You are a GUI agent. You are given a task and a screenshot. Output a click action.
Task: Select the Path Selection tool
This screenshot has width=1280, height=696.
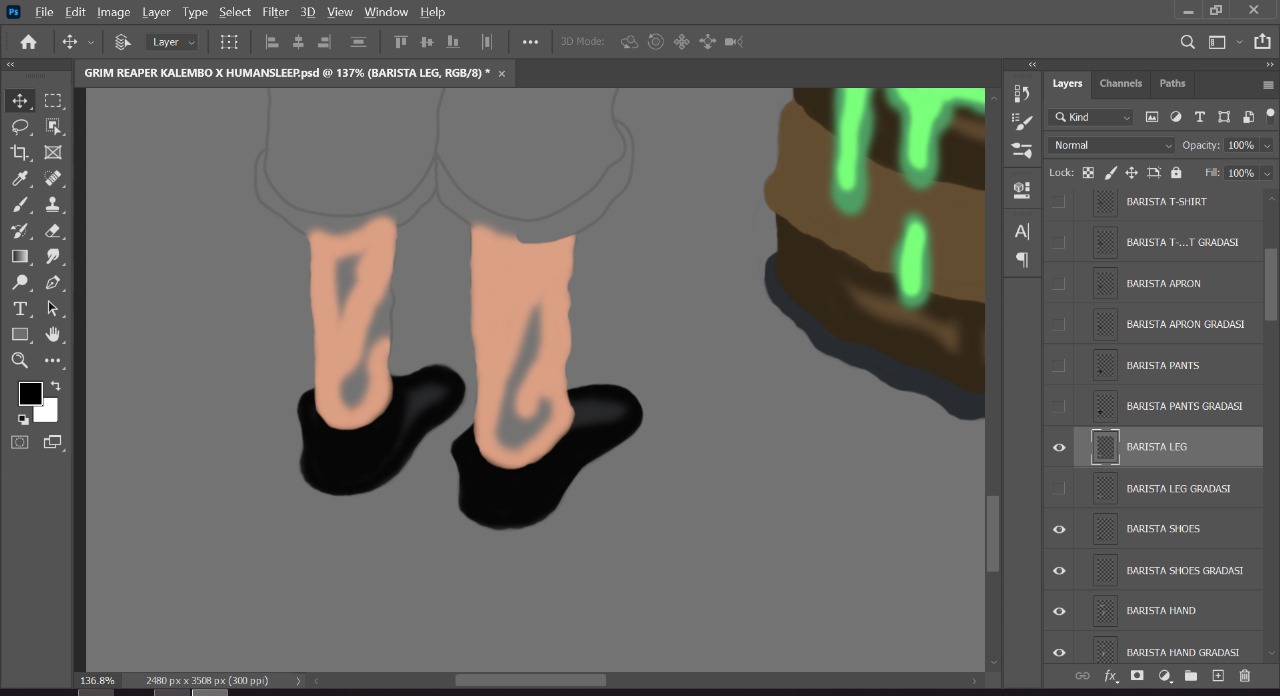coord(53,309)
